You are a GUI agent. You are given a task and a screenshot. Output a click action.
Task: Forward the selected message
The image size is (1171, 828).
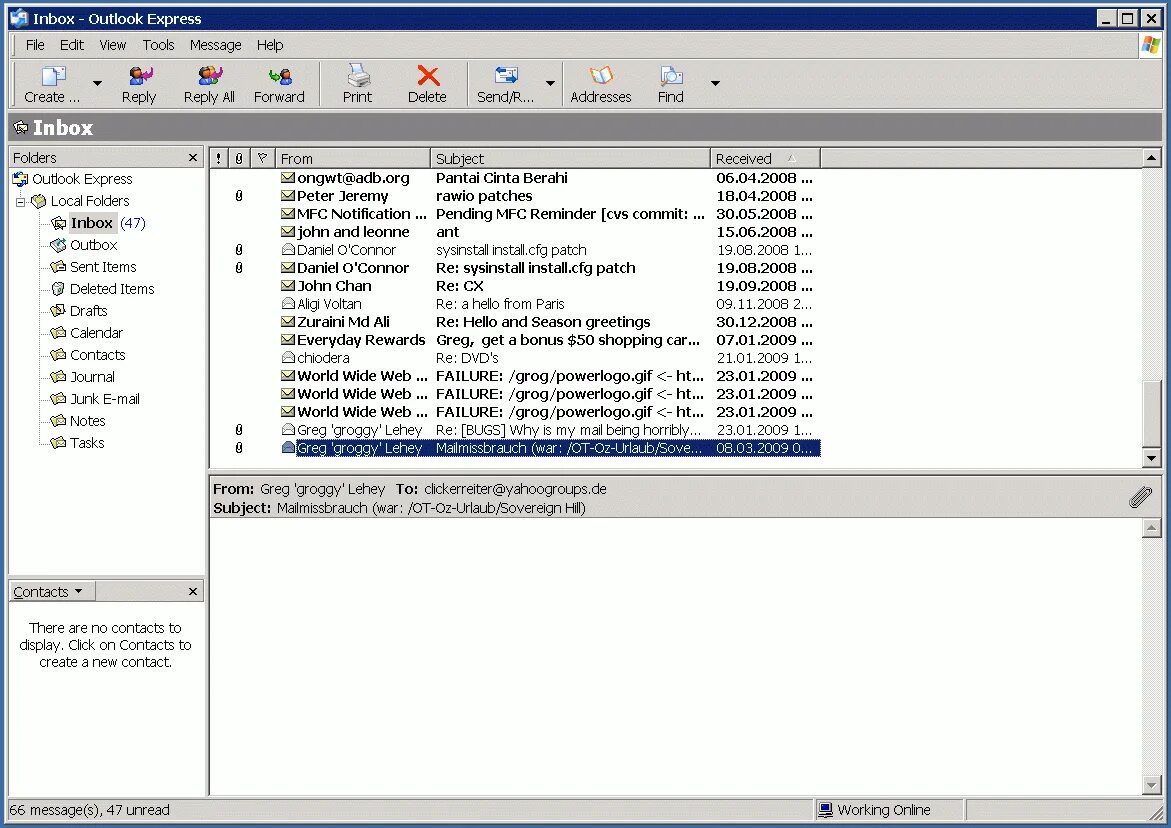tap(279, 84)
